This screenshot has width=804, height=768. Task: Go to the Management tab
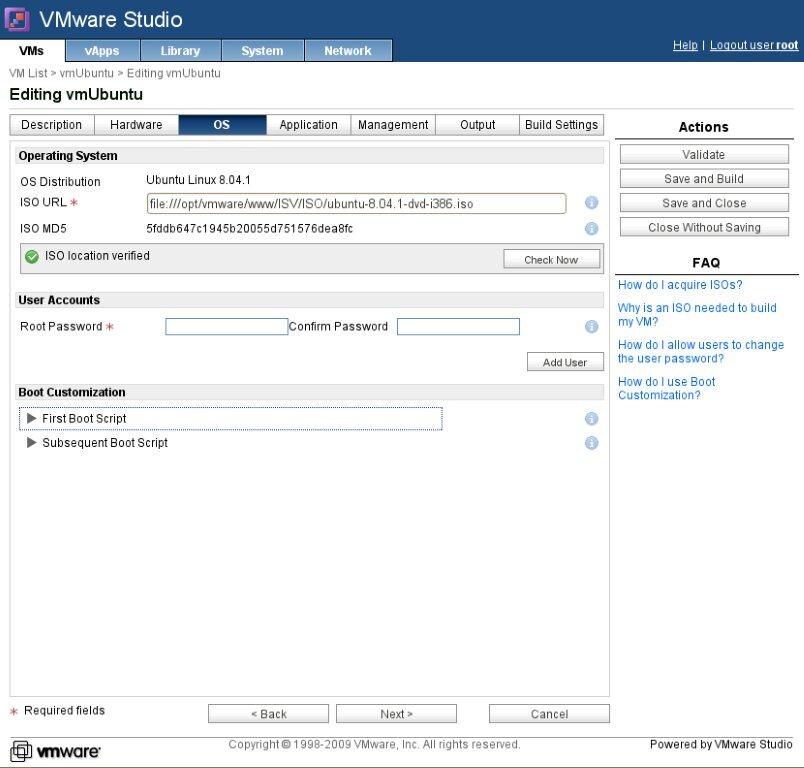pyautogui.click(x=393, y=125)
